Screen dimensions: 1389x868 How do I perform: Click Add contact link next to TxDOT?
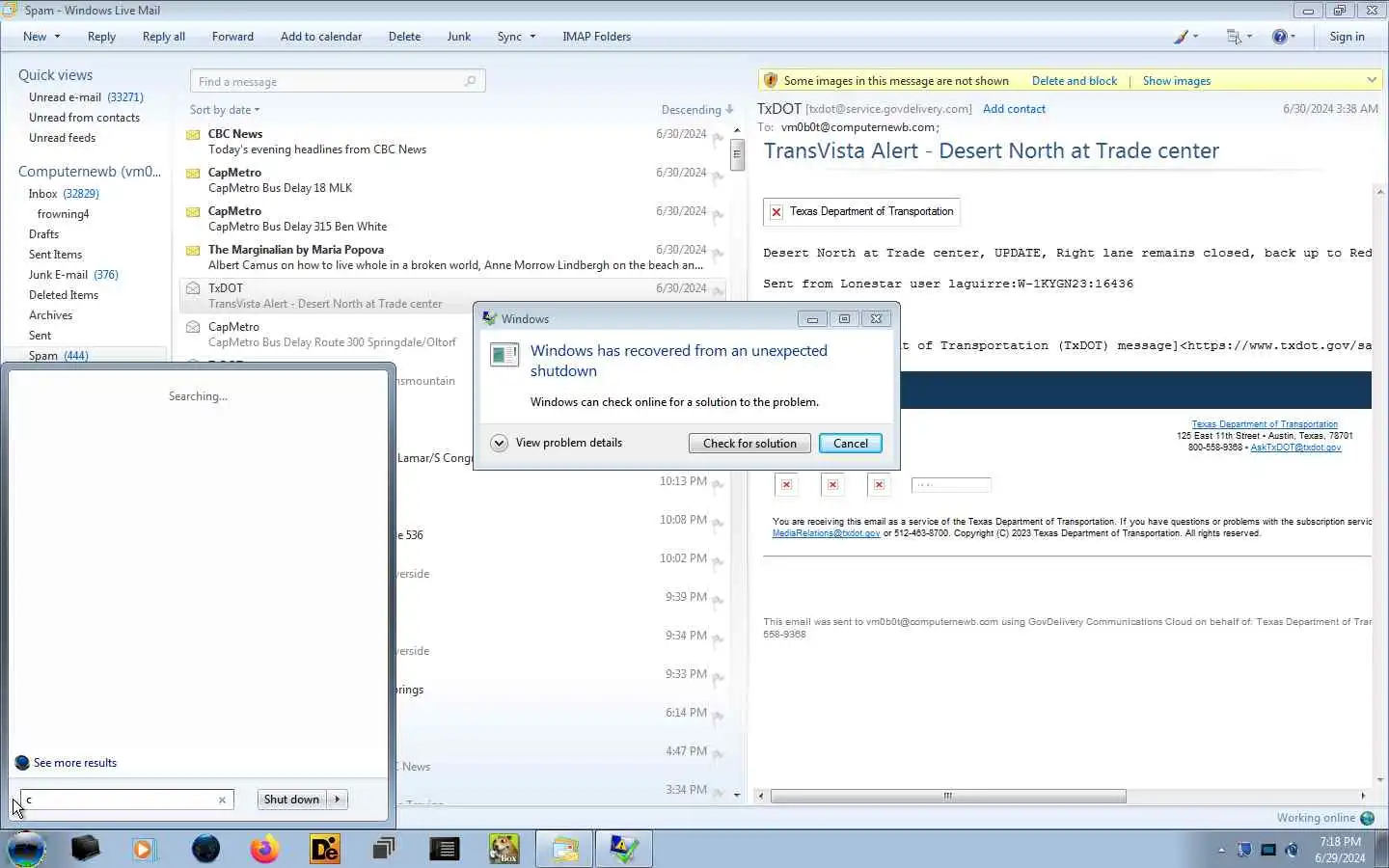click(1014, 109)
